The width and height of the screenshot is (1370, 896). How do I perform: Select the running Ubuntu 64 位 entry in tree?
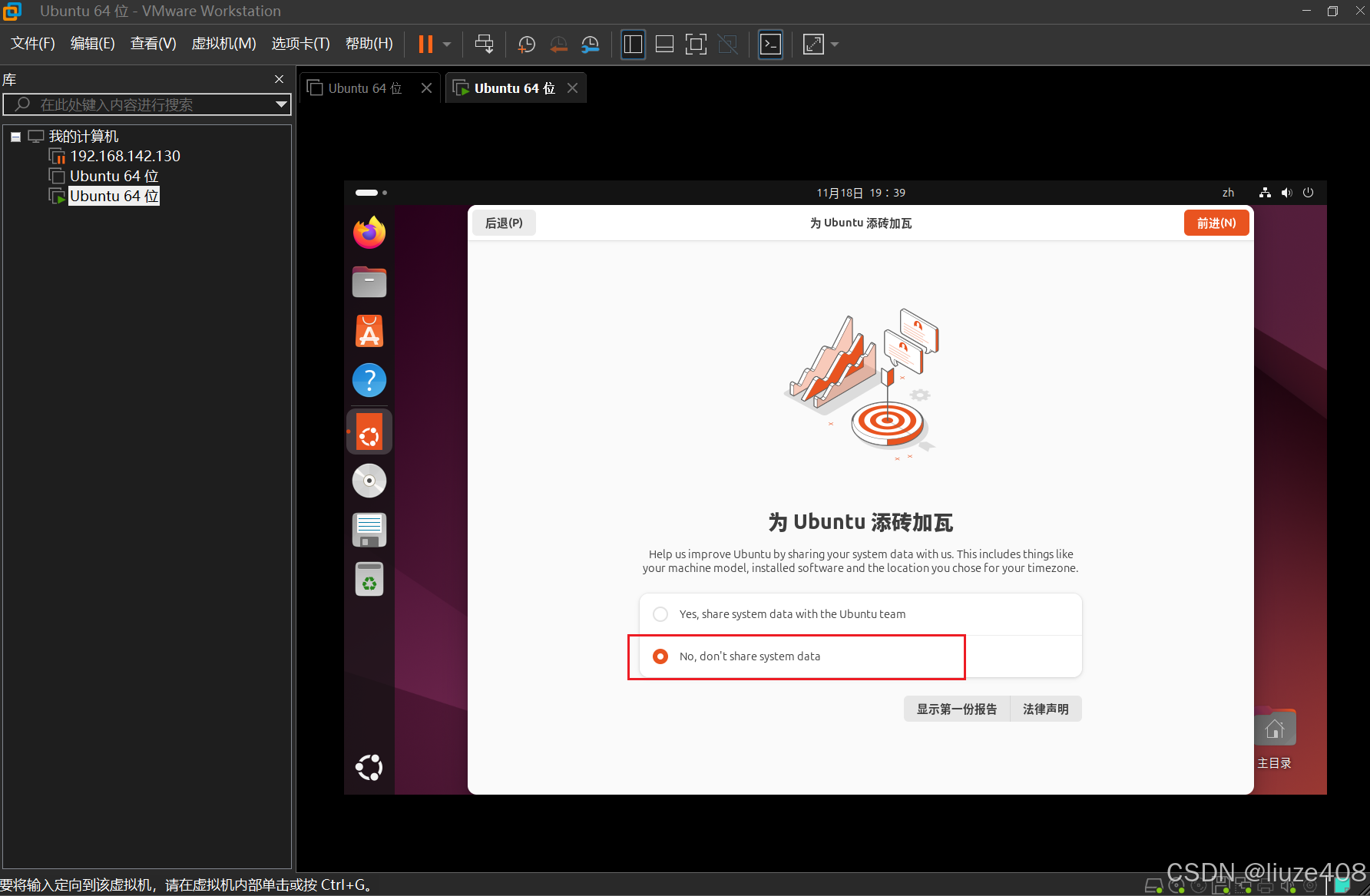click(x=114, y=196)
